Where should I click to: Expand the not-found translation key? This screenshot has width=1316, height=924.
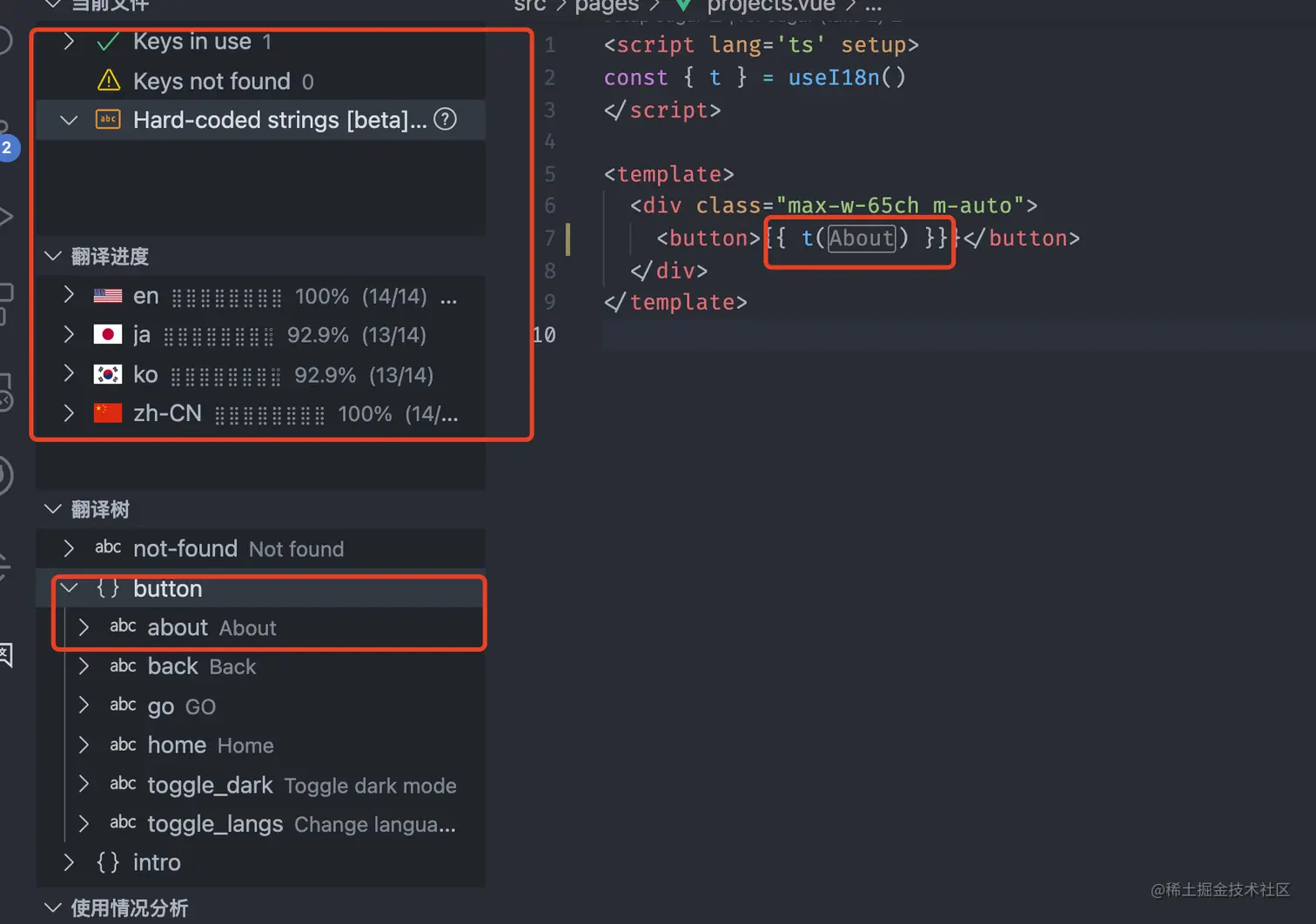(69, 548)
